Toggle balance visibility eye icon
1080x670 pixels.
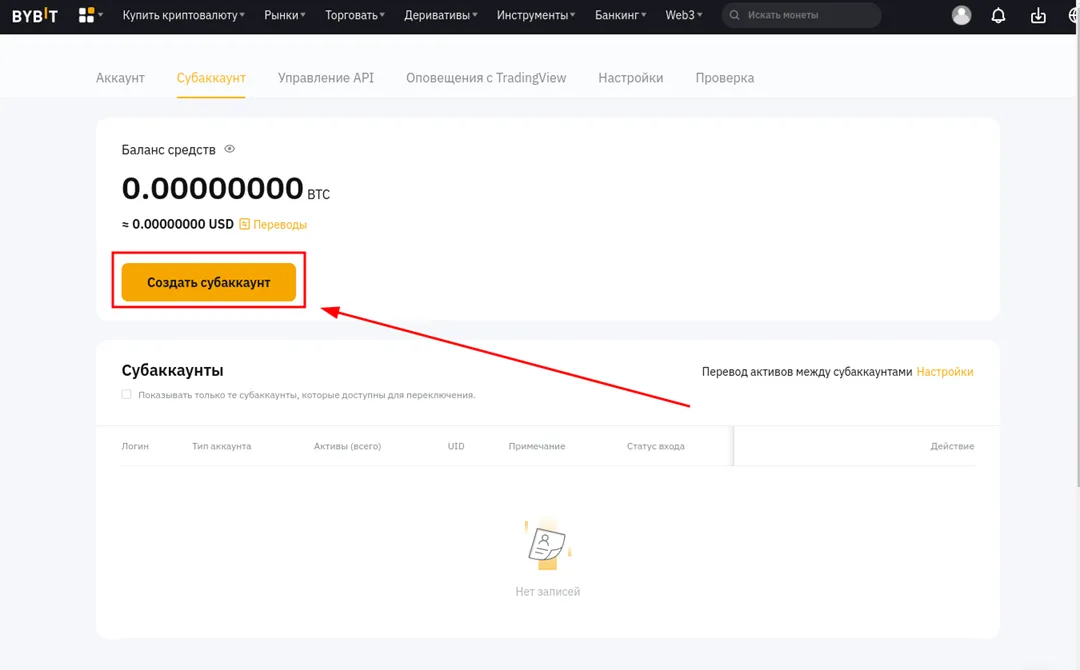coord(230,149)
